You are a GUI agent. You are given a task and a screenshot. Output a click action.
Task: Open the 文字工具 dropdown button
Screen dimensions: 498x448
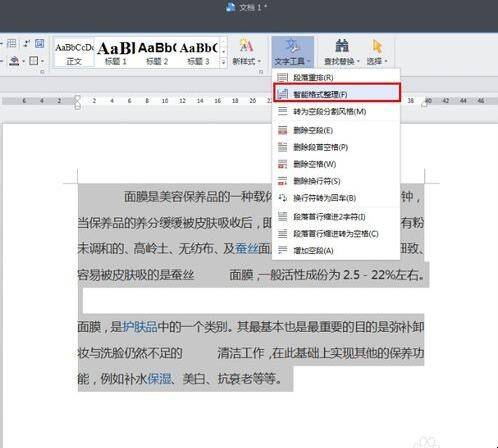293,52
